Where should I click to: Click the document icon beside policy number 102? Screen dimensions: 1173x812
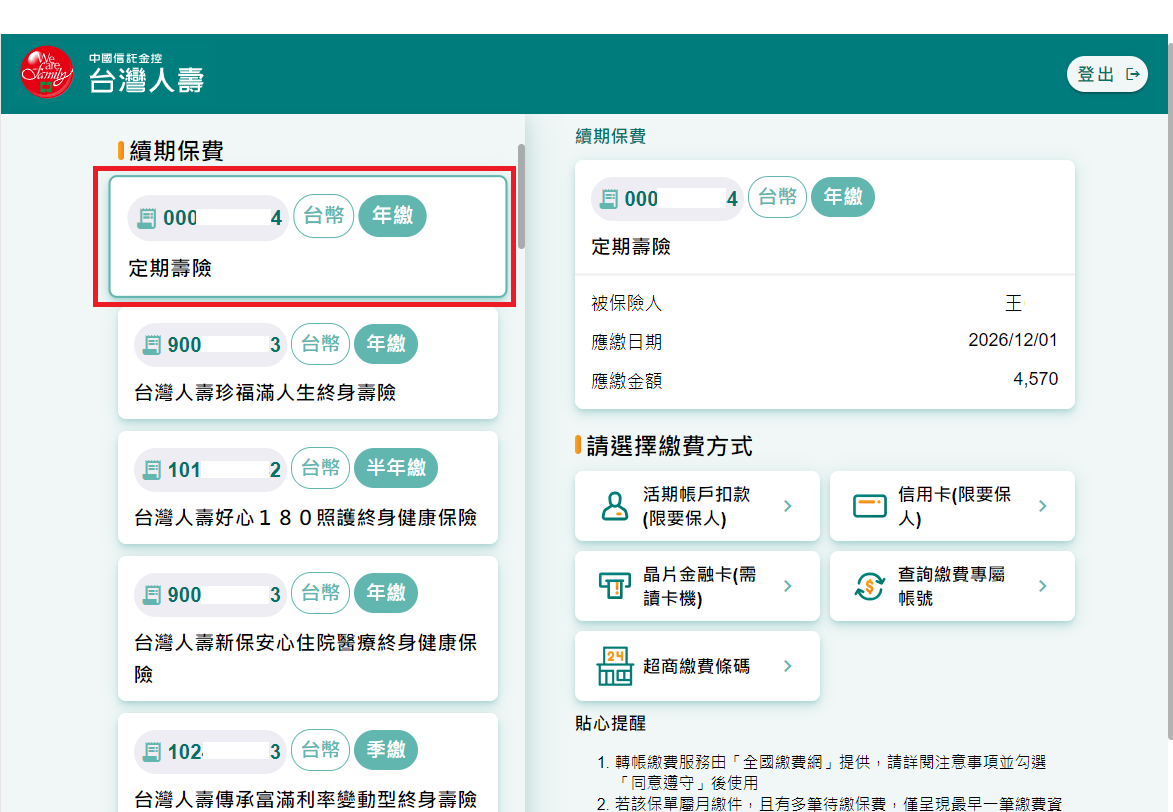click(x=151, y=751)
